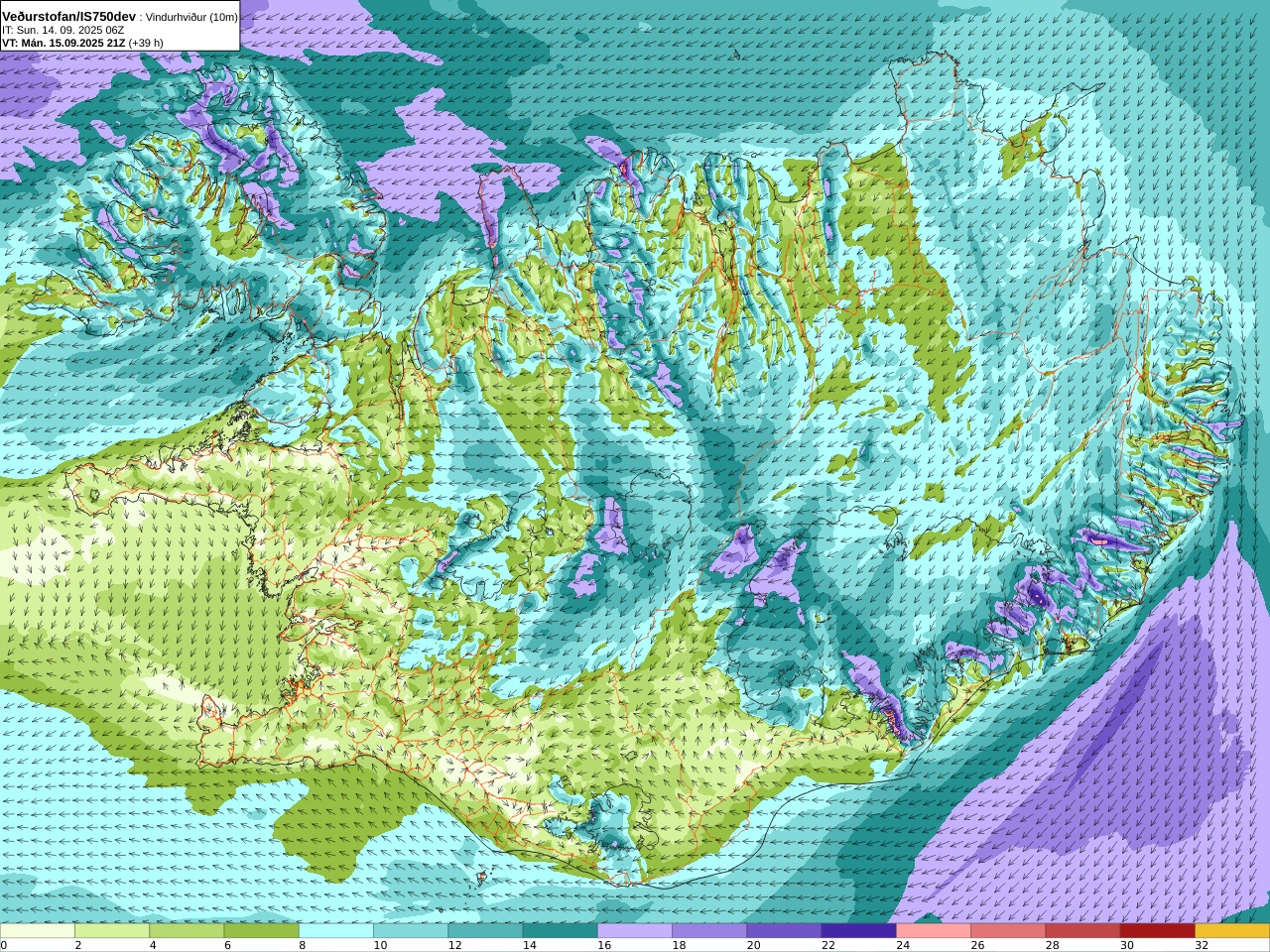
Task: Click the legend value label '4'
Action: tap(153, 945)
